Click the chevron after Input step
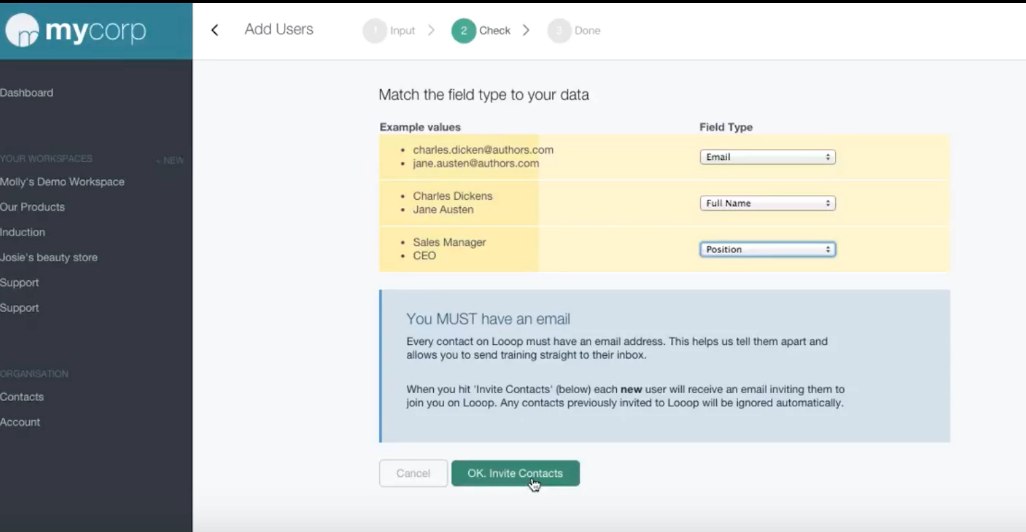This screenshot has width=1026, height=532. (431, 30)
